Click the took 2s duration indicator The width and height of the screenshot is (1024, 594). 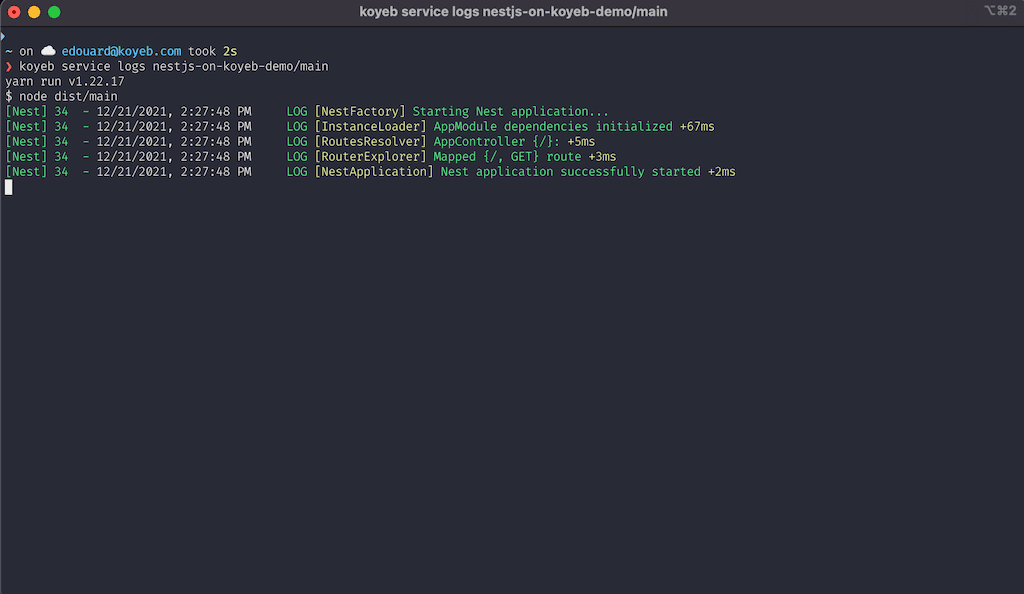tap(215, 50)
